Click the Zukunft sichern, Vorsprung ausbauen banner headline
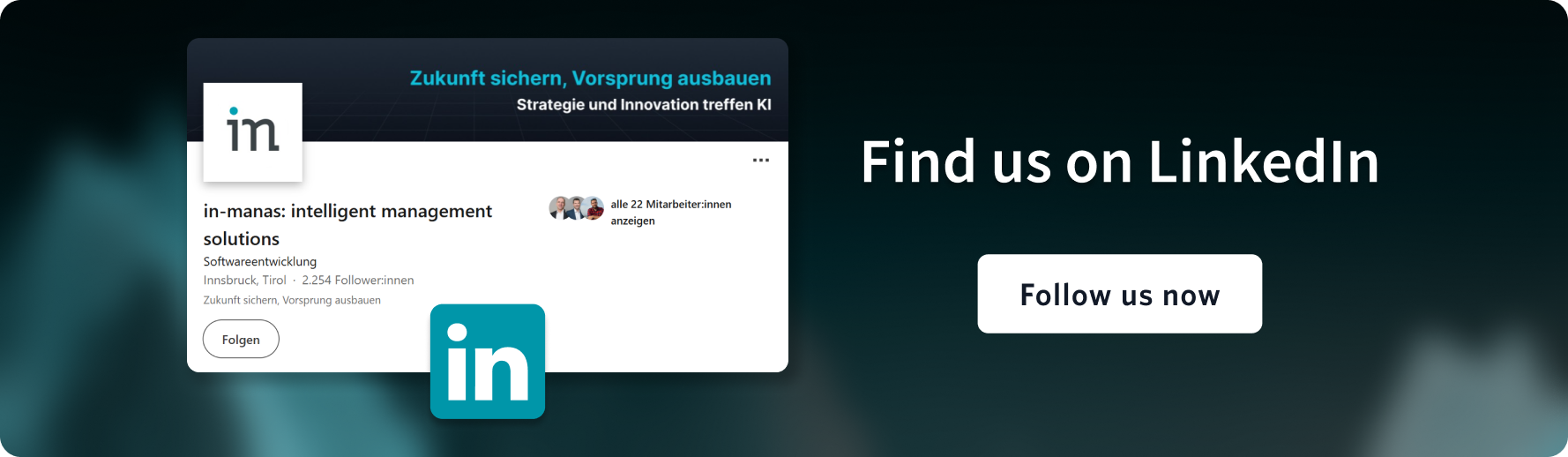The image size is (1568, 457). pos(591,79)
